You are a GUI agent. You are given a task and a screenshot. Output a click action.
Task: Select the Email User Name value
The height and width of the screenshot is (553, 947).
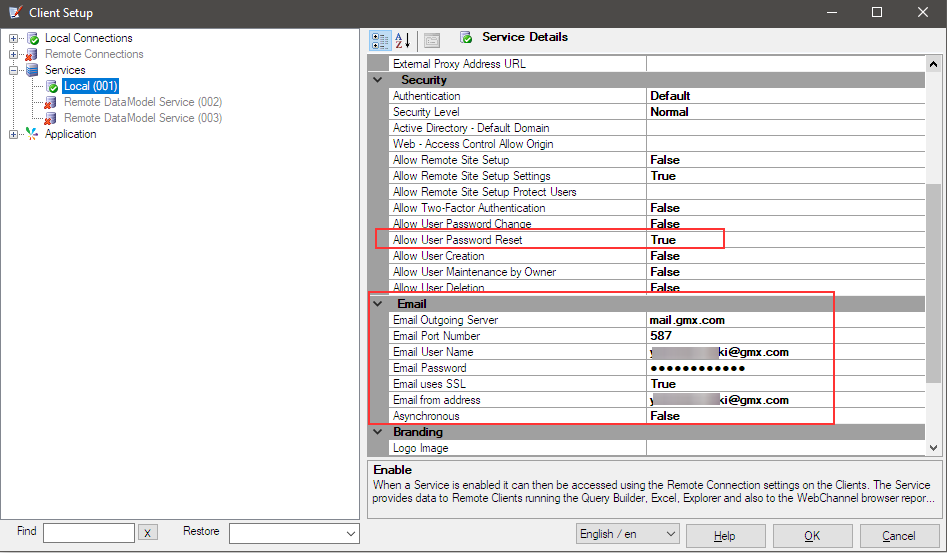[719, 352]
